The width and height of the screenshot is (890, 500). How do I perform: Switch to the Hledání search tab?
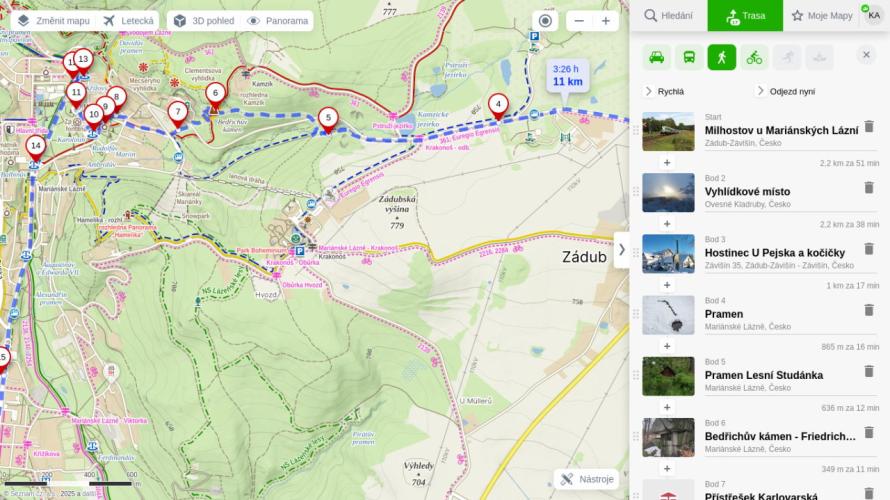point(668,16)
